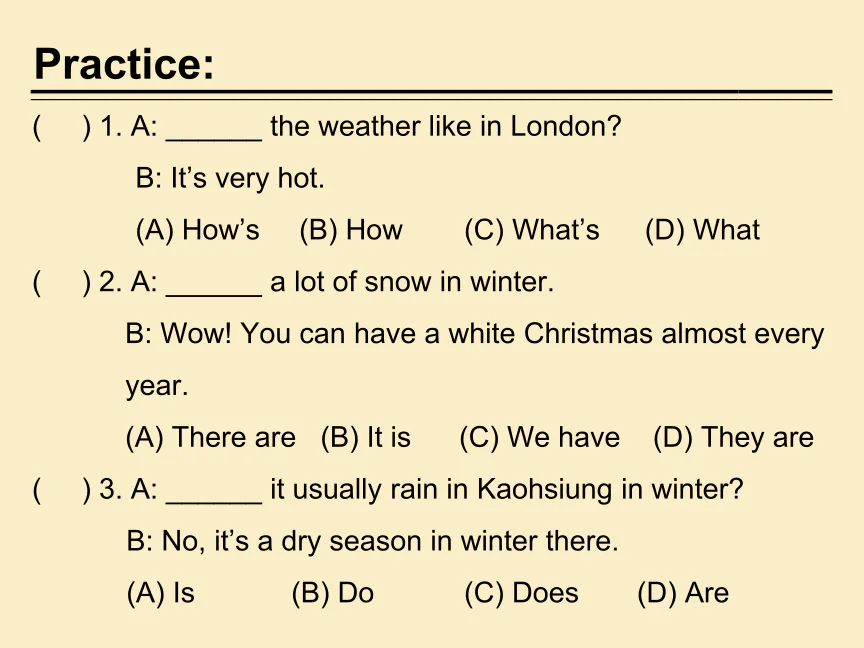
Task: Click the blank in question 3
Action: point(214,491)
